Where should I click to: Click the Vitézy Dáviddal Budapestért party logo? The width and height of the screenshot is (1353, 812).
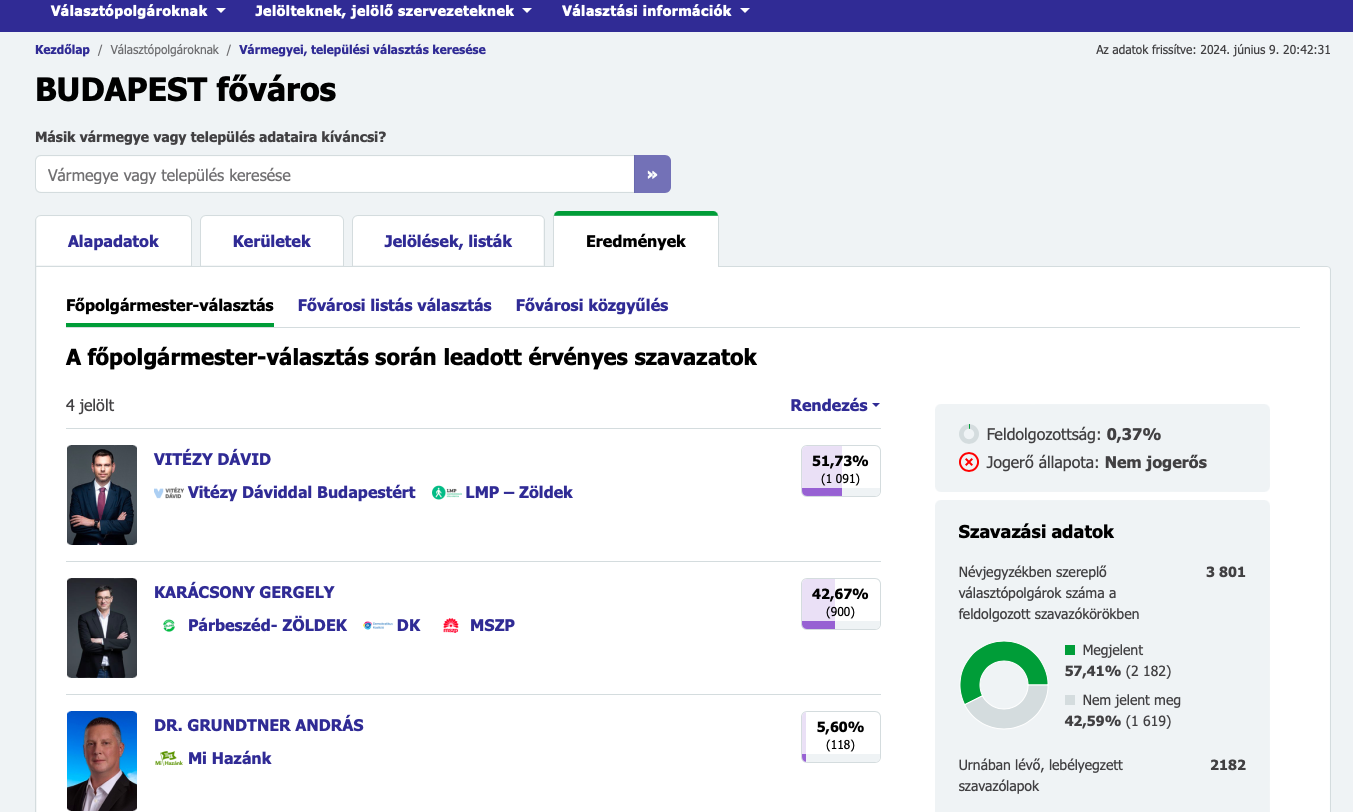pos(168,492)
